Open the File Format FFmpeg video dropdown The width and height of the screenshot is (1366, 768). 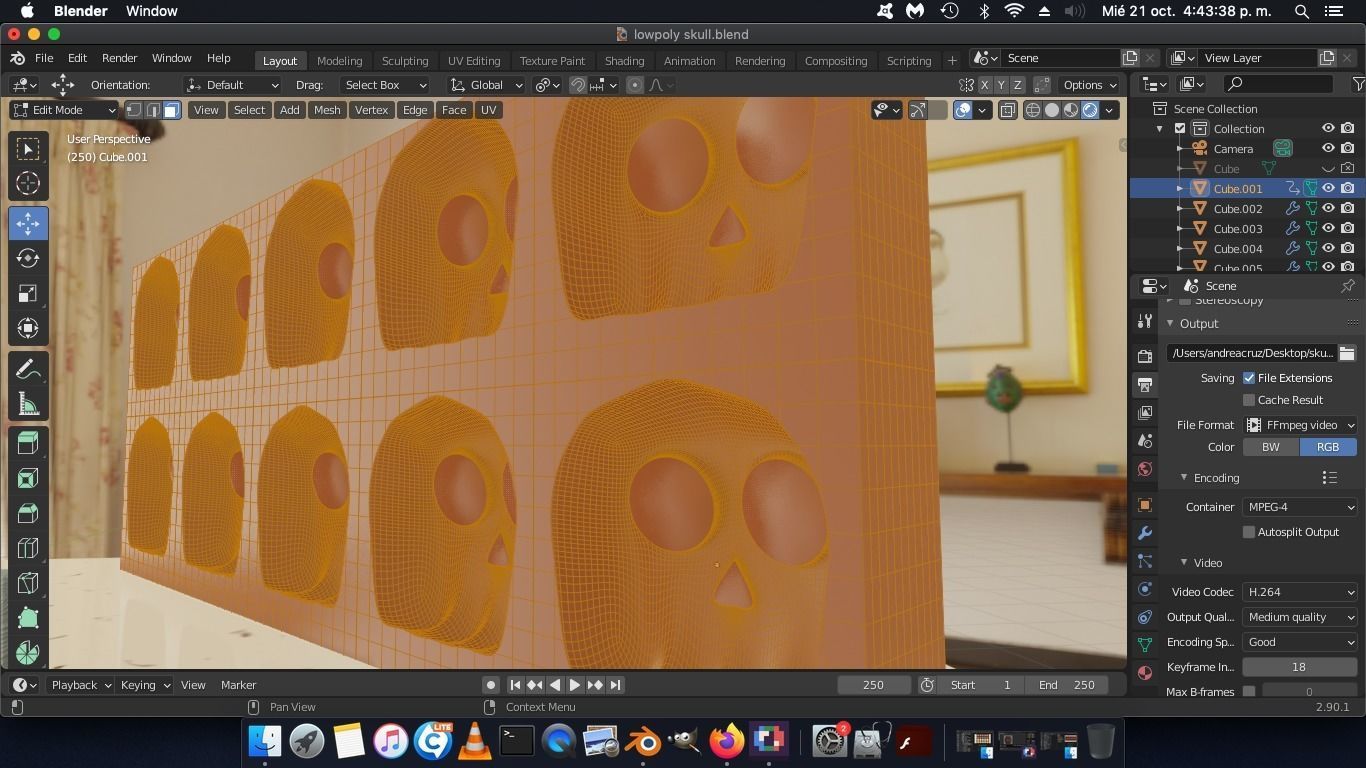click(x=1300, y=425)
